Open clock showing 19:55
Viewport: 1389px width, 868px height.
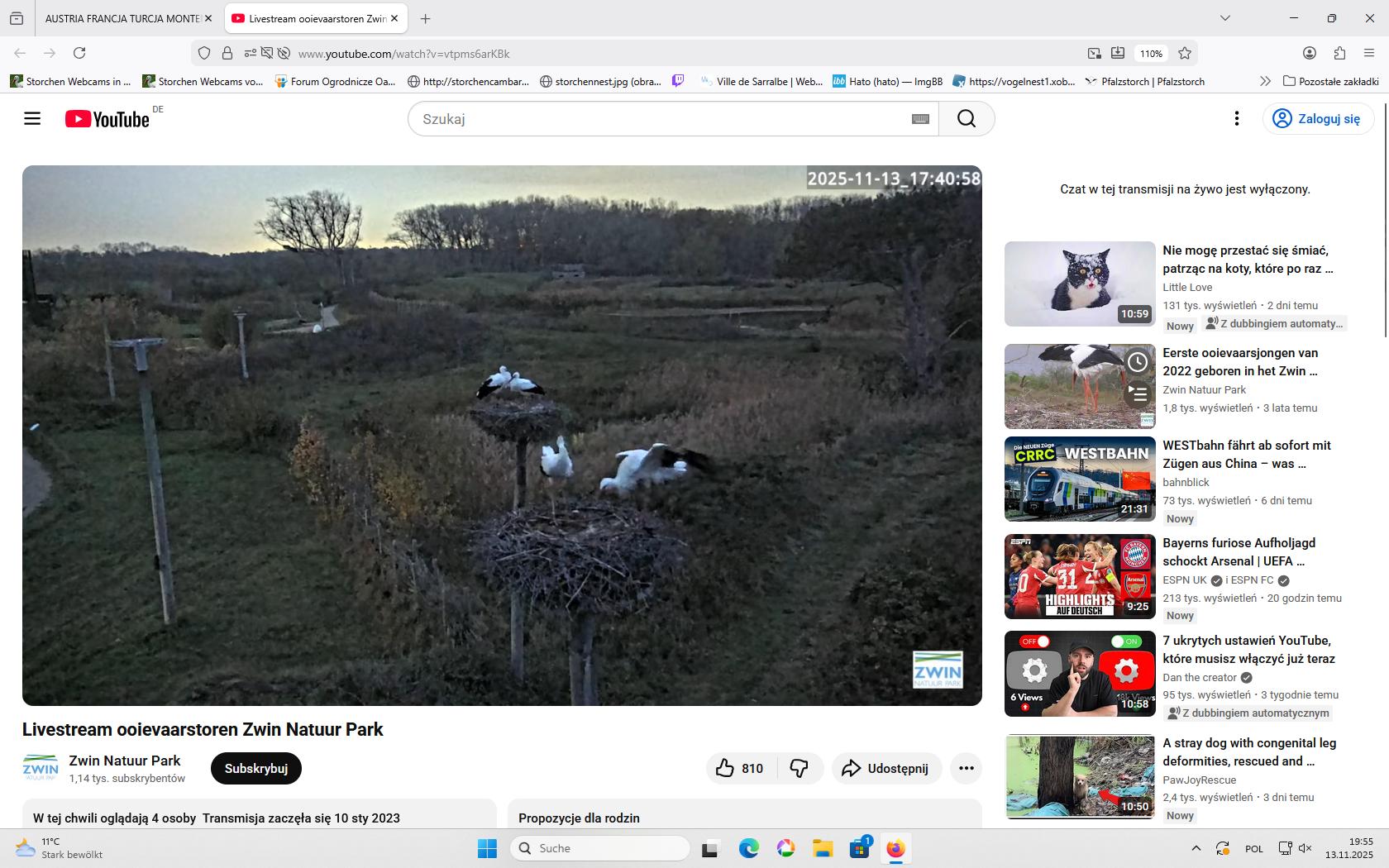tap(1349, 848)
